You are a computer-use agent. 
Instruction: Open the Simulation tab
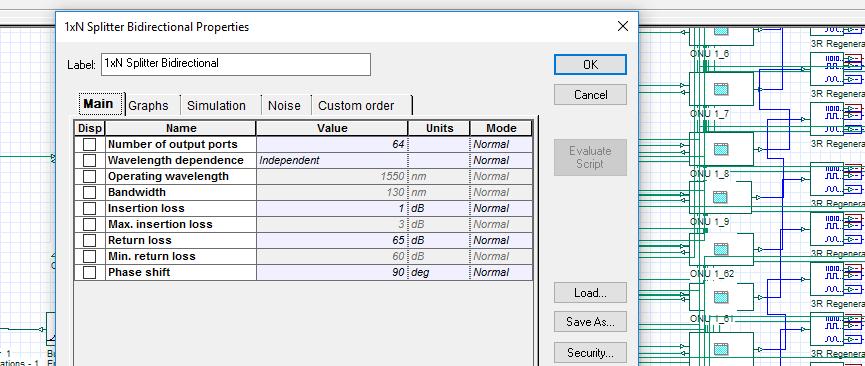tap(216, 105)
